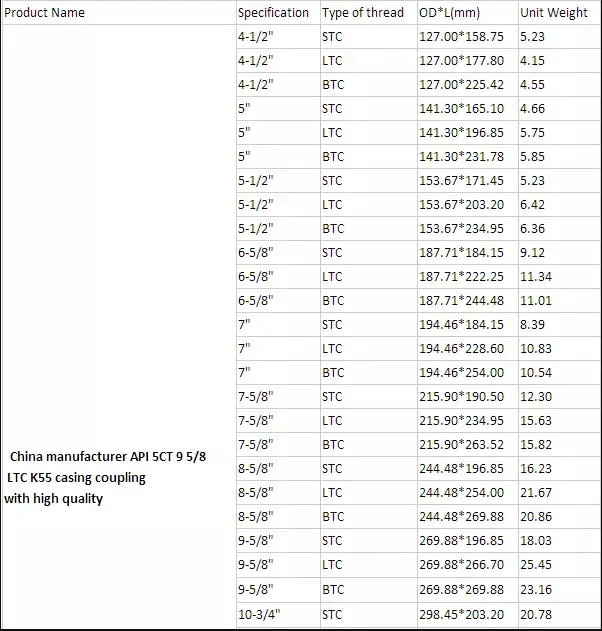Viewport: 602px width, 631px height.
Task: Select the OD*L(mm) column header
Action: 451,13
